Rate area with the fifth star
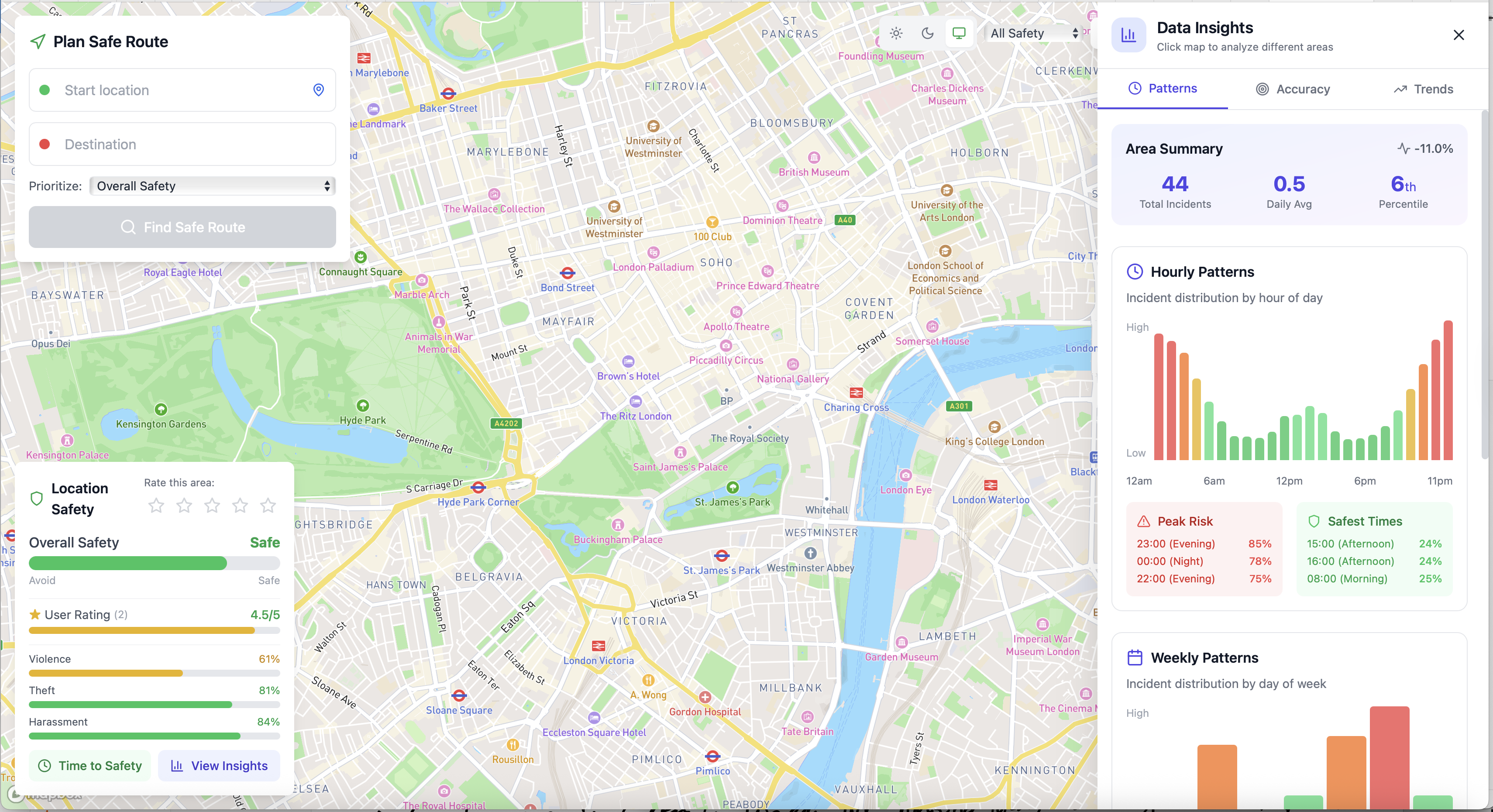This screenshot has width=1493, height=812. [268, 506]
